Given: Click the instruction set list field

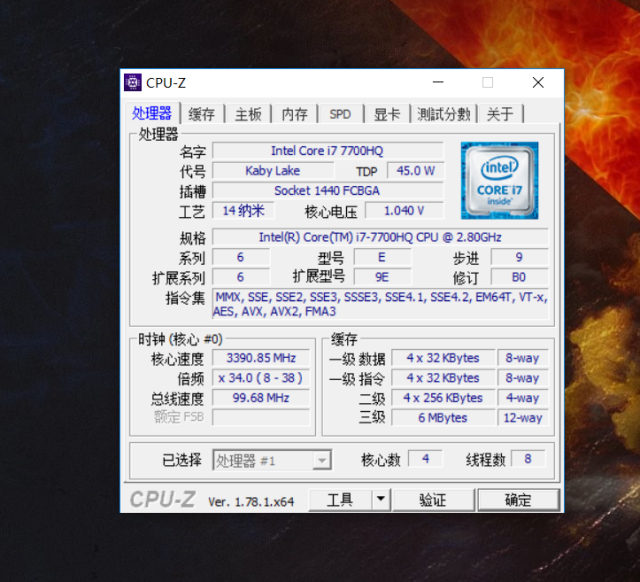Looking at the screenshot, I should 380,304.
